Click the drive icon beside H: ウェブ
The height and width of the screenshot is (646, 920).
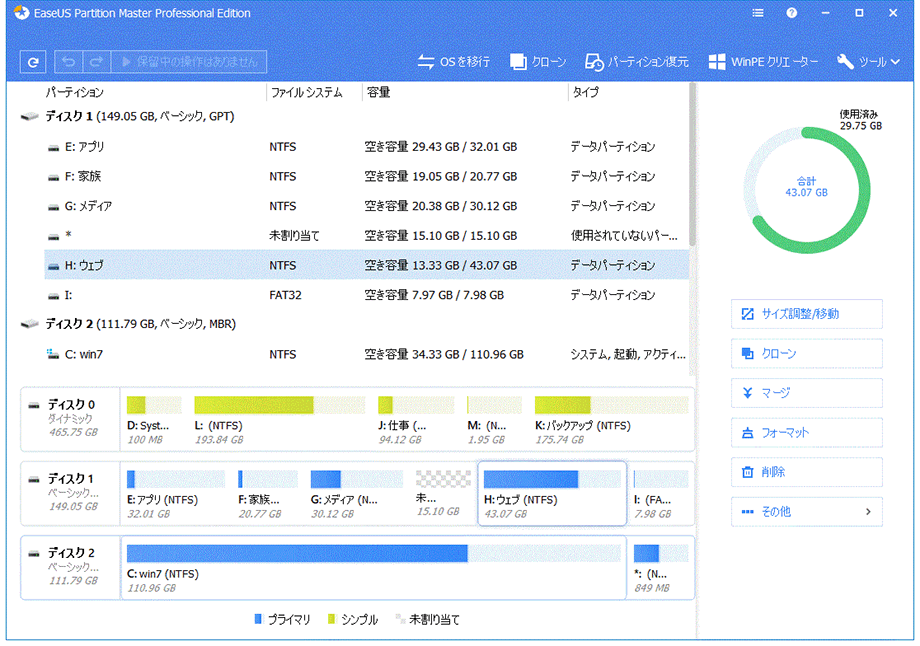click(x=53, y=266)
